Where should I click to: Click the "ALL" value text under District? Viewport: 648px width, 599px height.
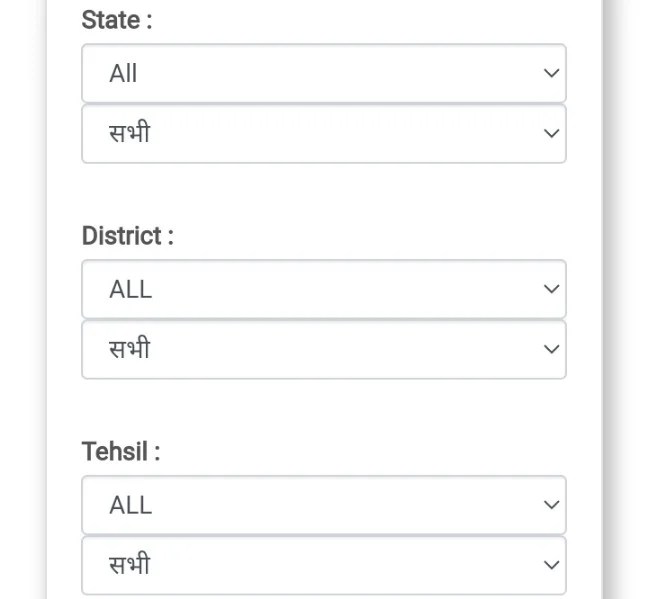[x=130, y=289]
